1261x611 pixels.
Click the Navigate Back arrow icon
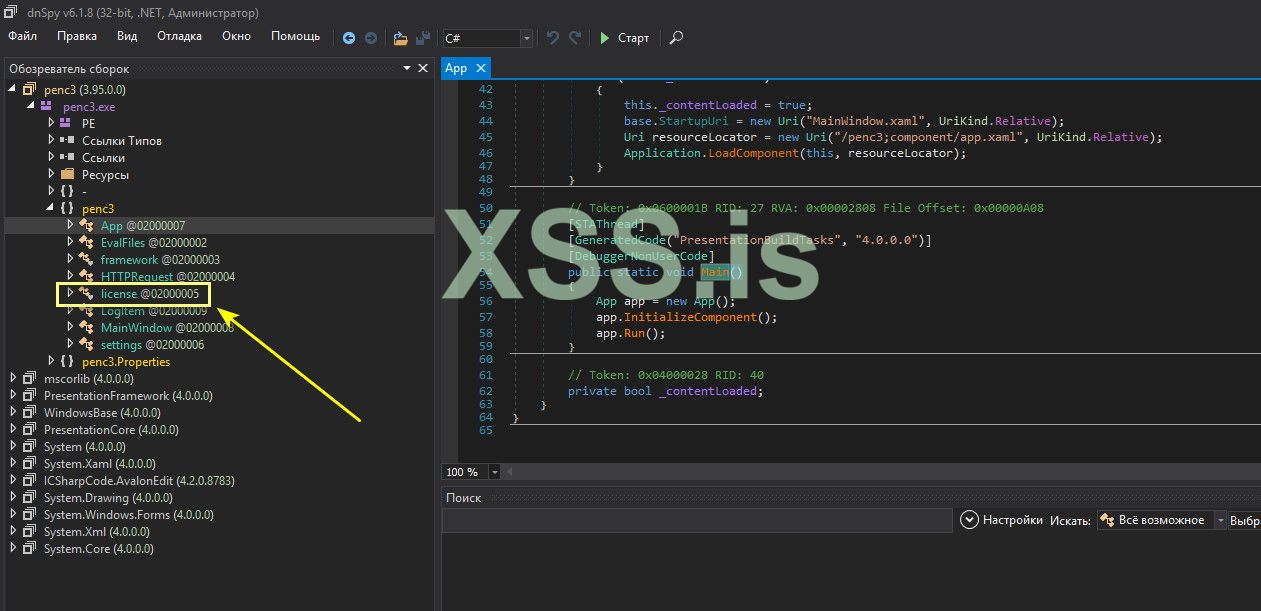pos(349,38)
